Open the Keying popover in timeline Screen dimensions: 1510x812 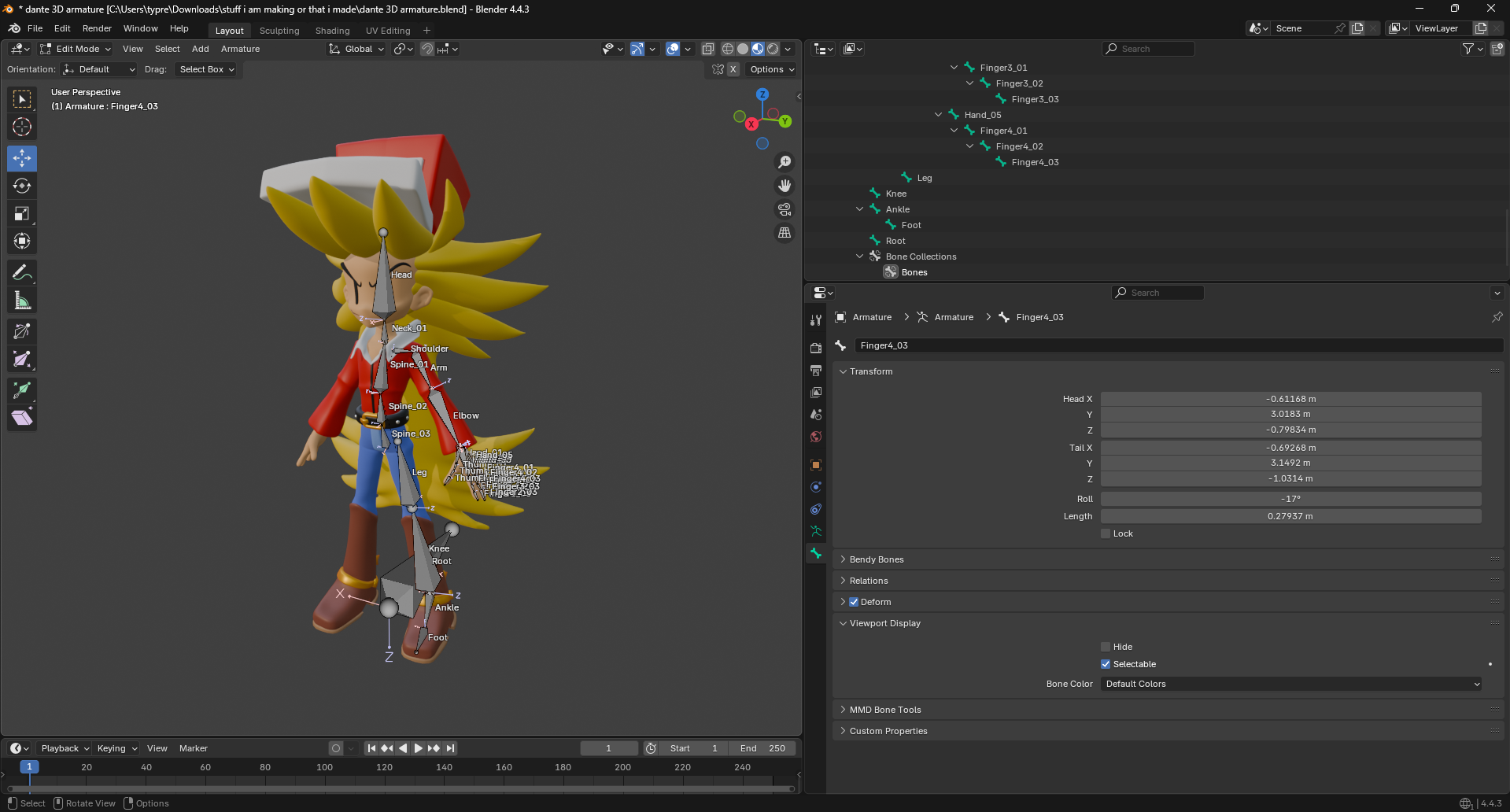(116, 748)
